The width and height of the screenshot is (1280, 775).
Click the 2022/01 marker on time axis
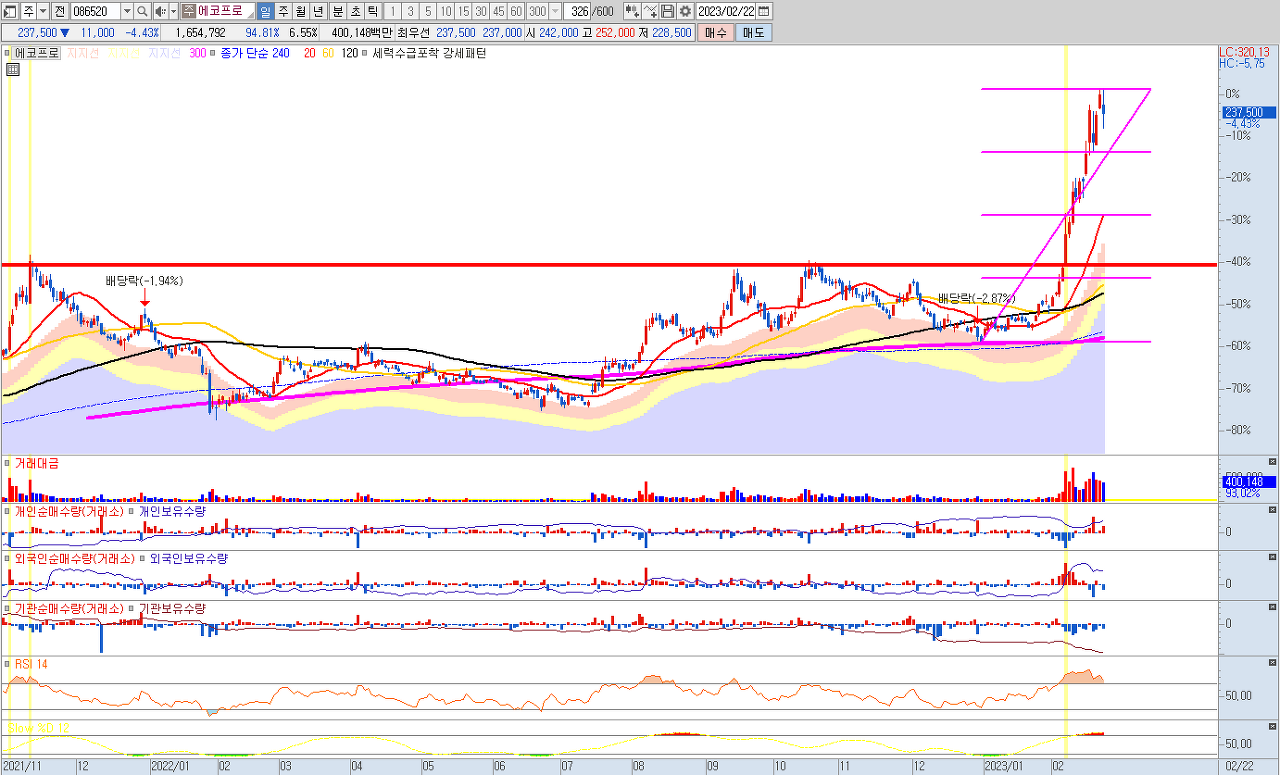(169, 765)
